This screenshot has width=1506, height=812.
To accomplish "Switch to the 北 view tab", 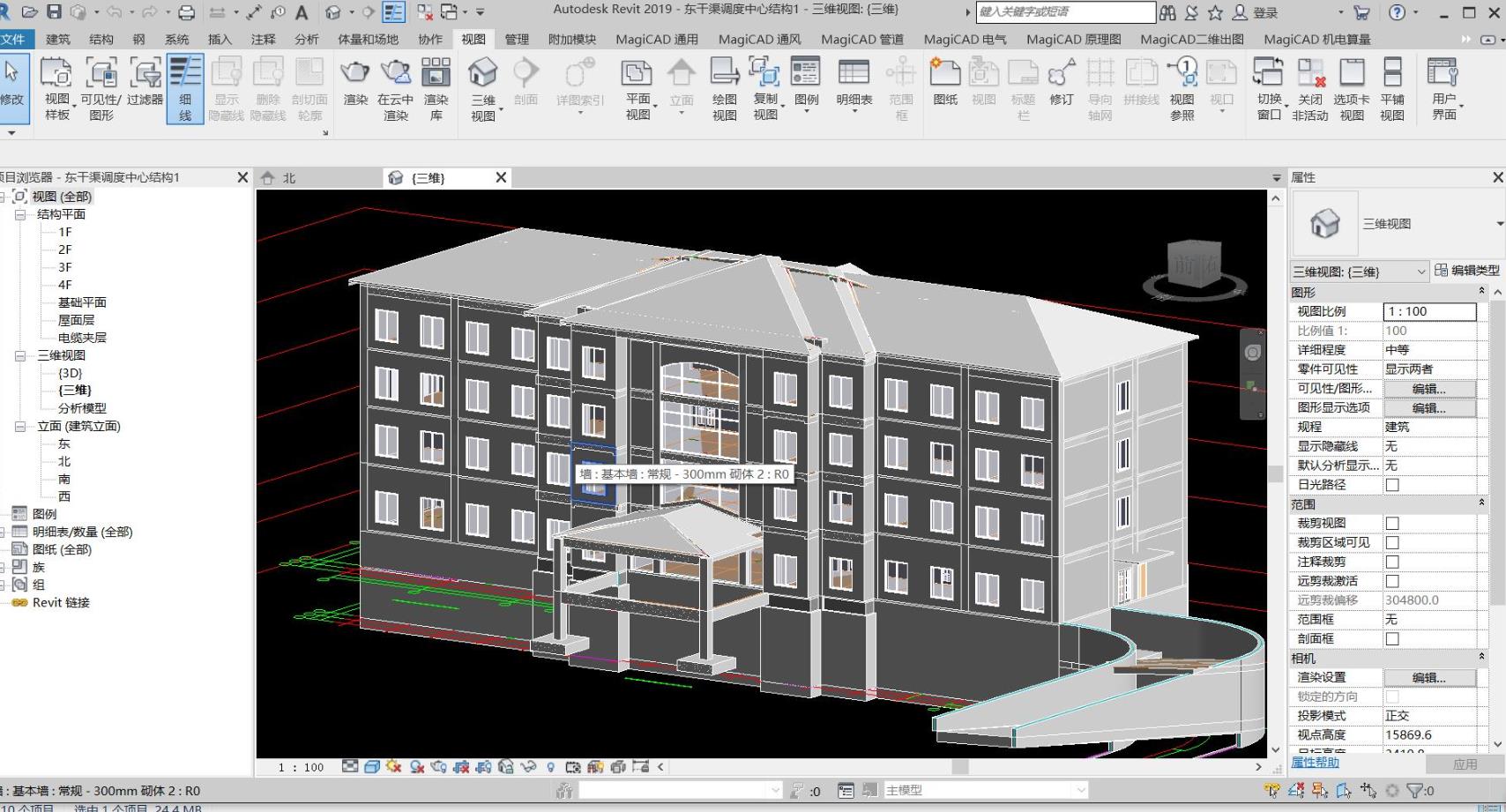I will 288,178.
